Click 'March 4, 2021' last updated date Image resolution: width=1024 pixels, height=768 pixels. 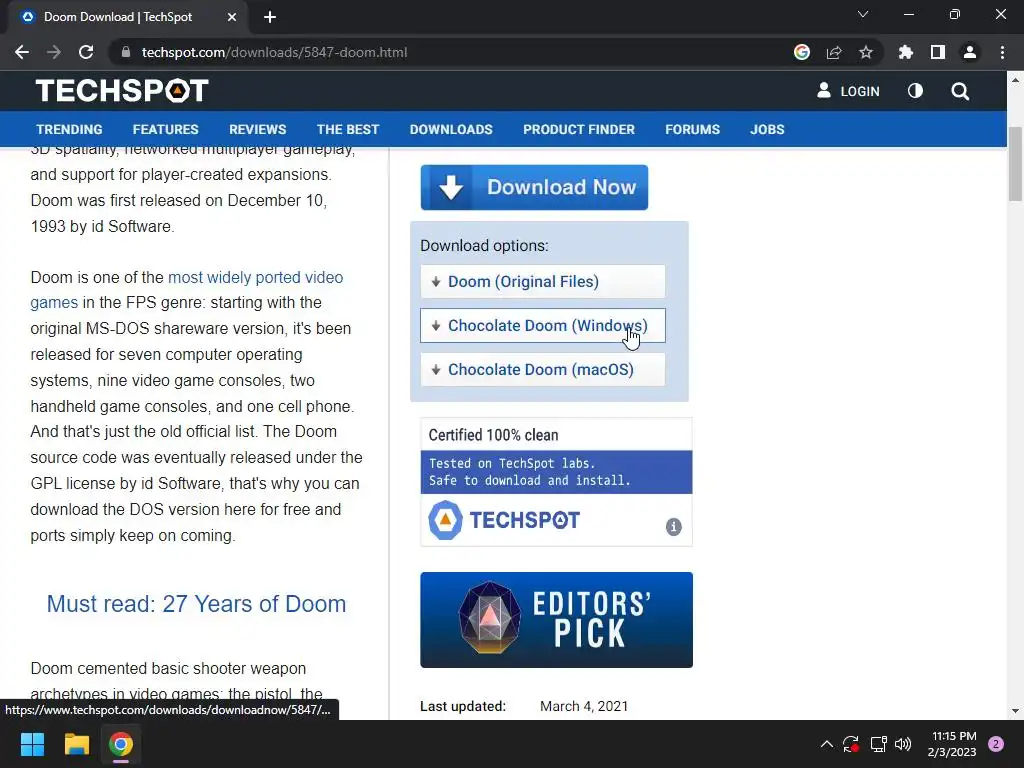click(584, 706)
